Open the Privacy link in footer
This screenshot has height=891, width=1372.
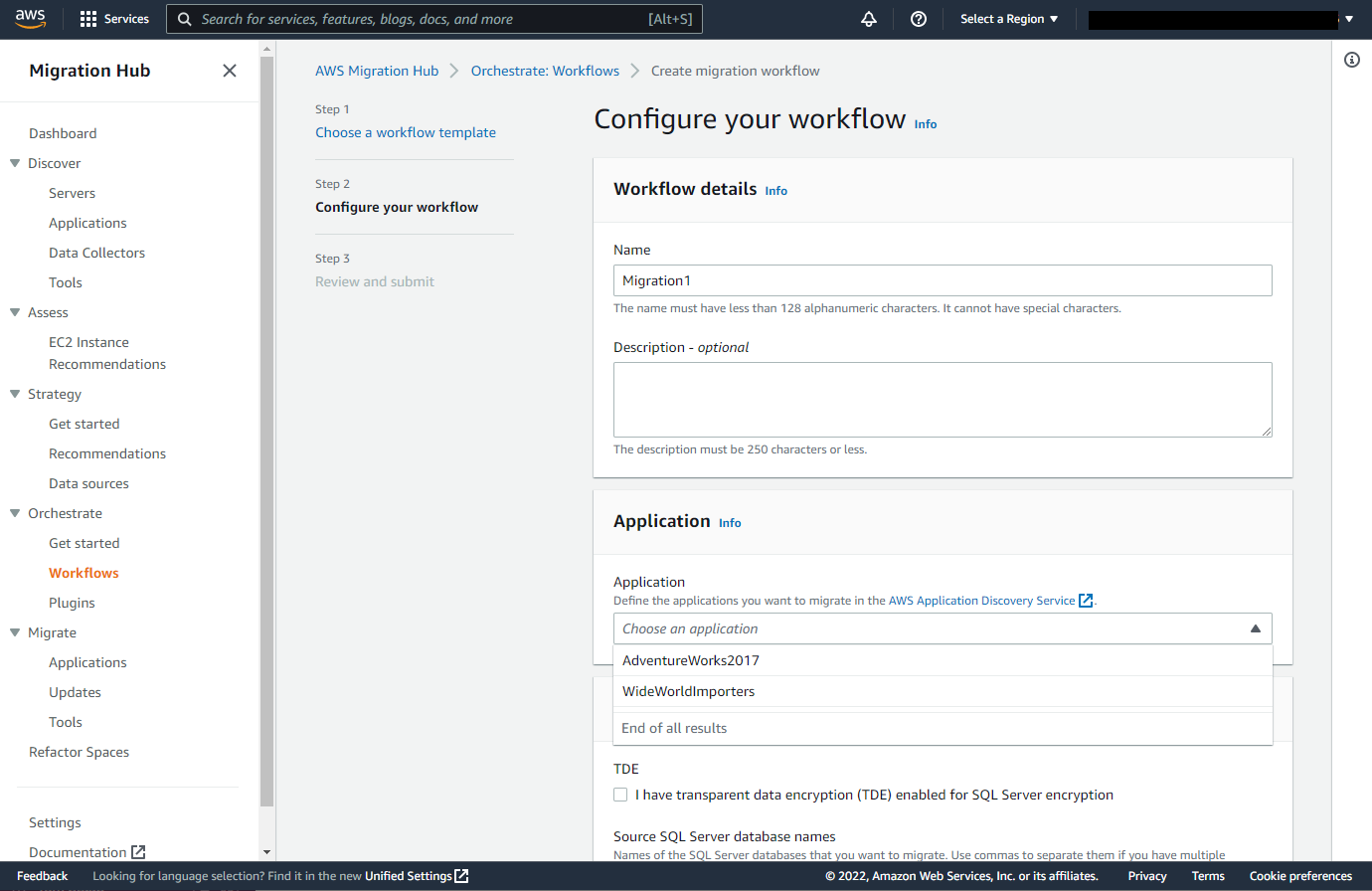tap(1147, 876)
